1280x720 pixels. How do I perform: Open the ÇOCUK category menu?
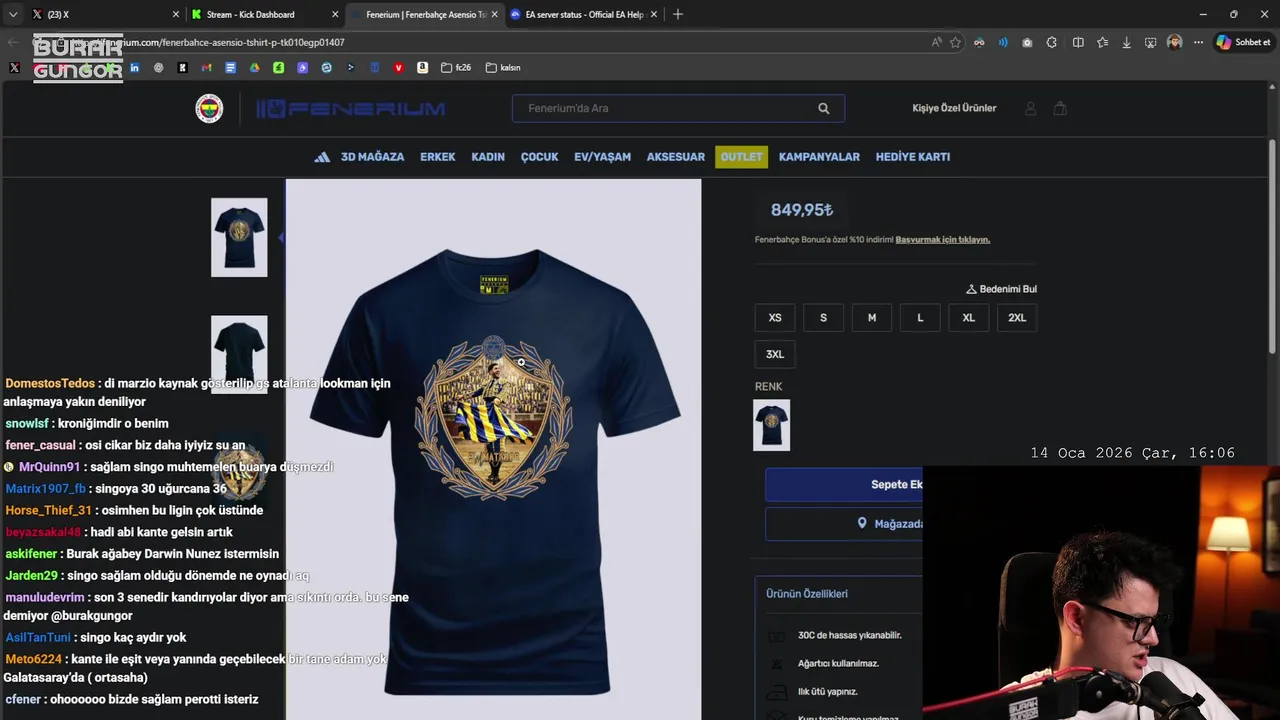click(539, 157)
